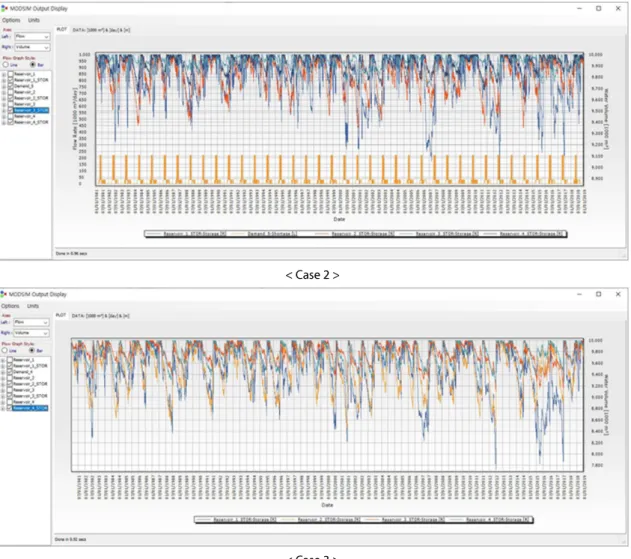Screen dimensions: 631x559
Task: Check Reservoir_3 checkbox in Case 2 window
Action: [10, 104]
